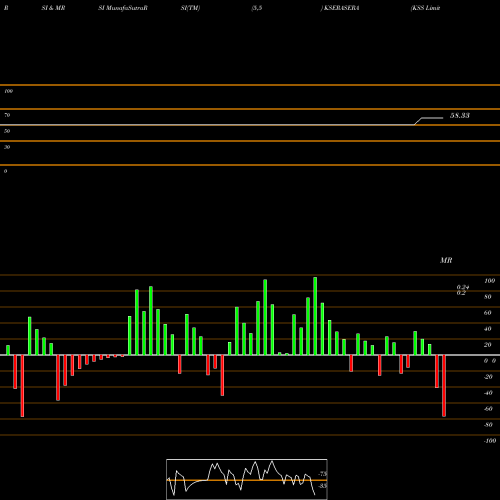The height and width of the screenshot is (500, 500).
Task: Select the MR indicator label
Action: tap(446, 260)
